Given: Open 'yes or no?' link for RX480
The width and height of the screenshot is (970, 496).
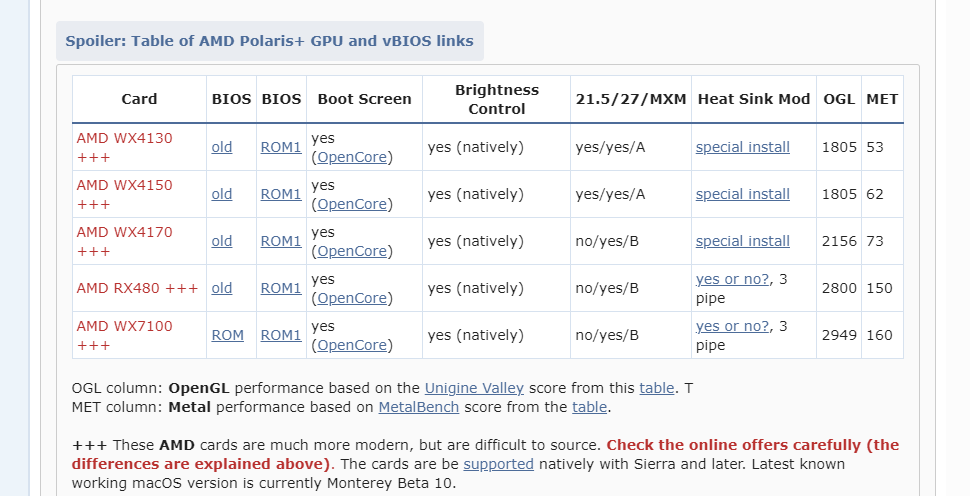Looking at the screenshot, I should pyautogui.click(x=732, y=279).
